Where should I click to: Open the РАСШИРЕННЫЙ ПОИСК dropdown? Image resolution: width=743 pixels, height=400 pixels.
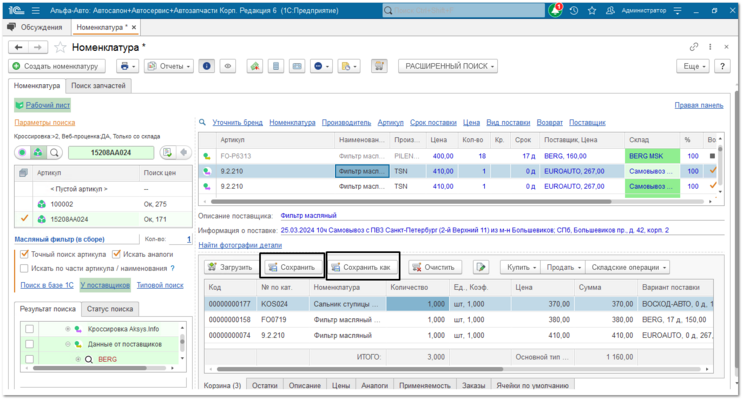447,66
